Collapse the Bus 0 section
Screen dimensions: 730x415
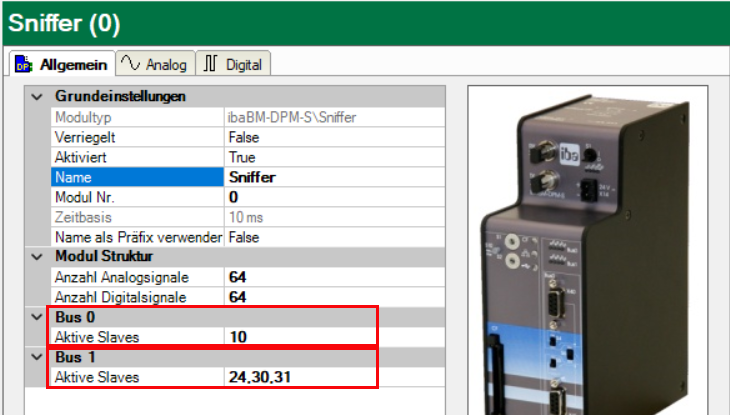coord(38,317)
